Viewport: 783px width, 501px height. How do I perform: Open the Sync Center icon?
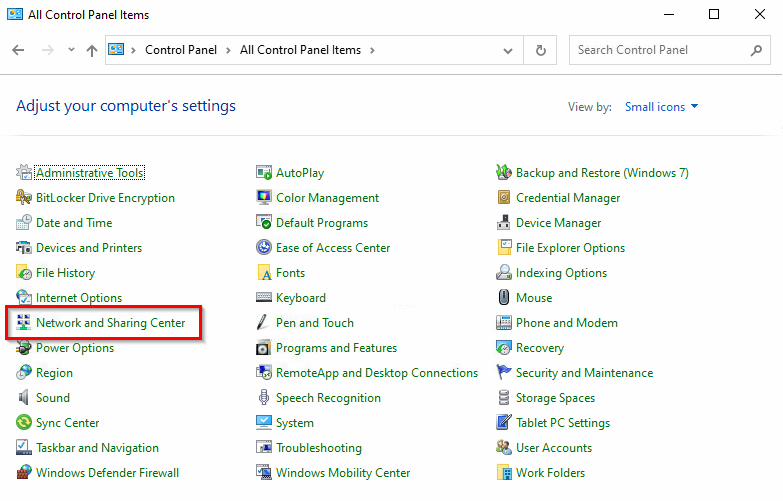click(x=23, y=423)
